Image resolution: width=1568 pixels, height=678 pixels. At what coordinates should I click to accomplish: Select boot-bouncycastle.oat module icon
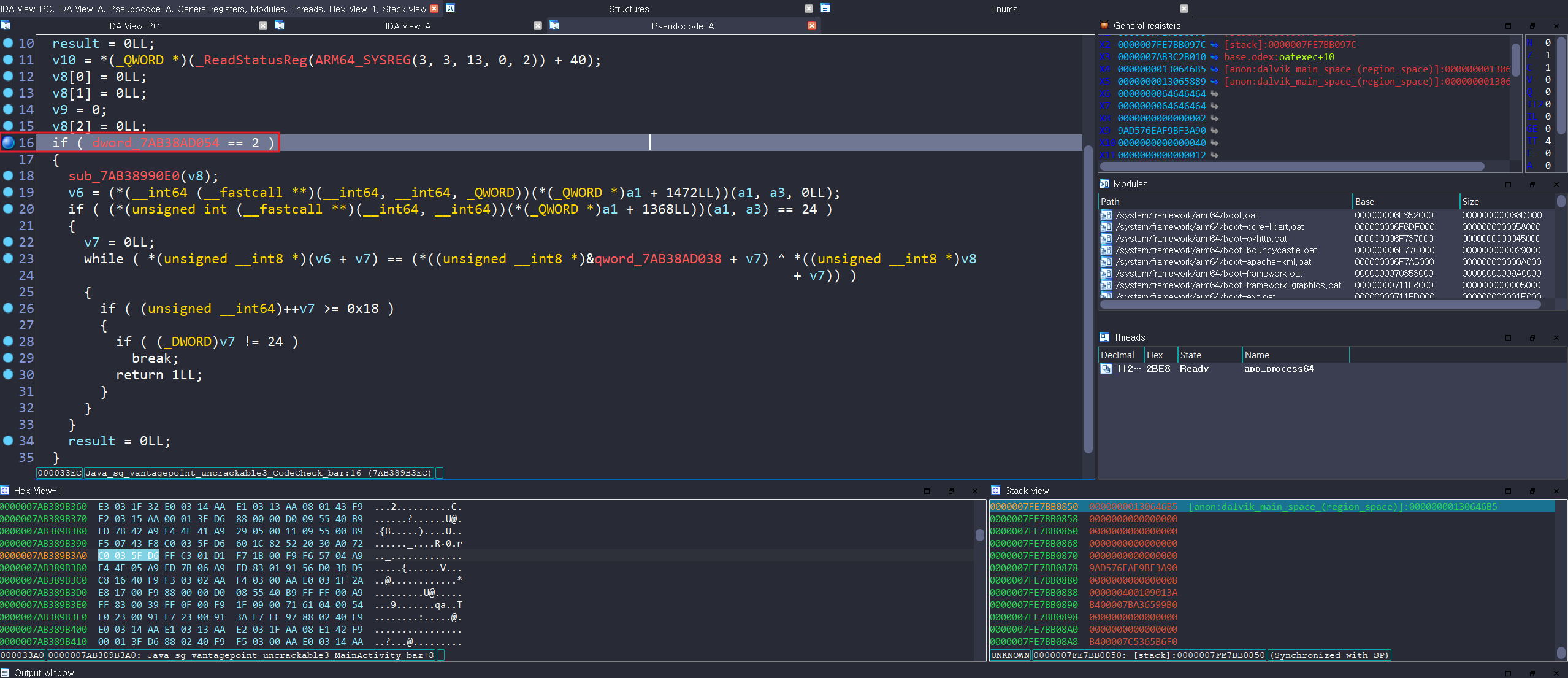pyautogui.click(x=1106, y=250)
